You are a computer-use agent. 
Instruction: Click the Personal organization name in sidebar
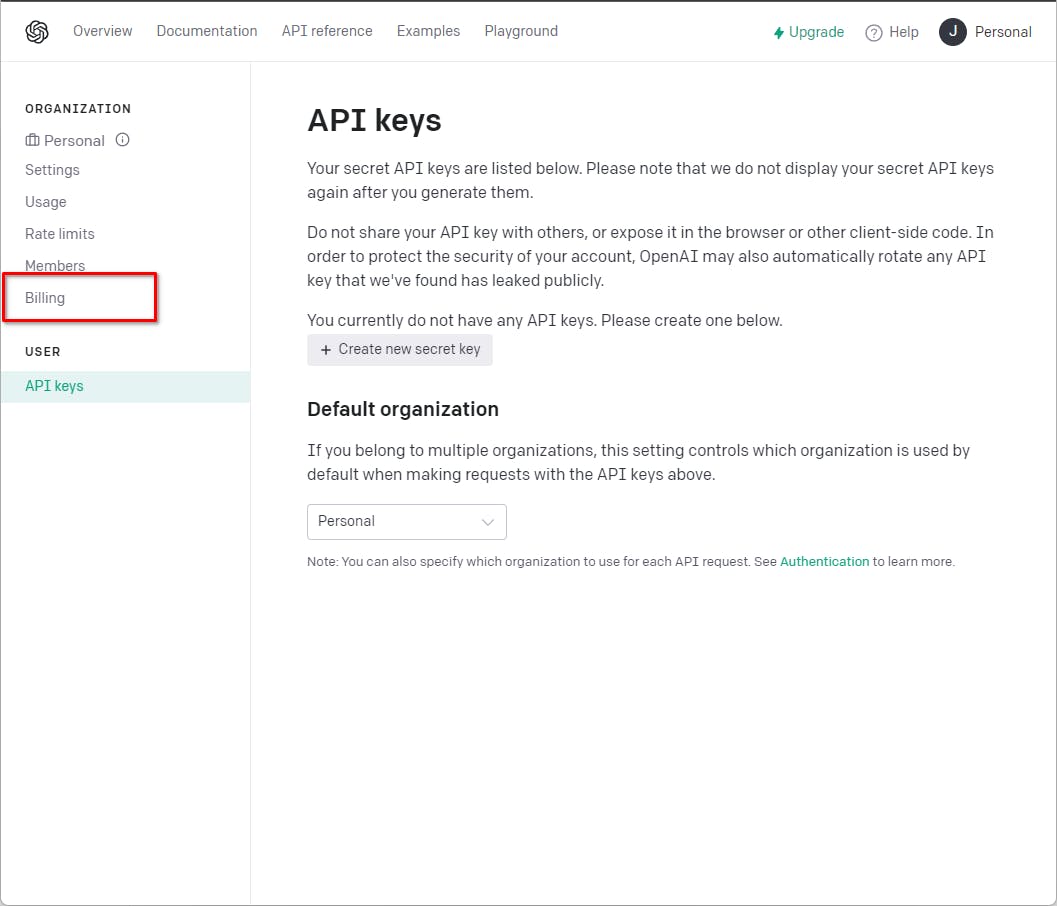pyautogui.click(x=74, y=140)
